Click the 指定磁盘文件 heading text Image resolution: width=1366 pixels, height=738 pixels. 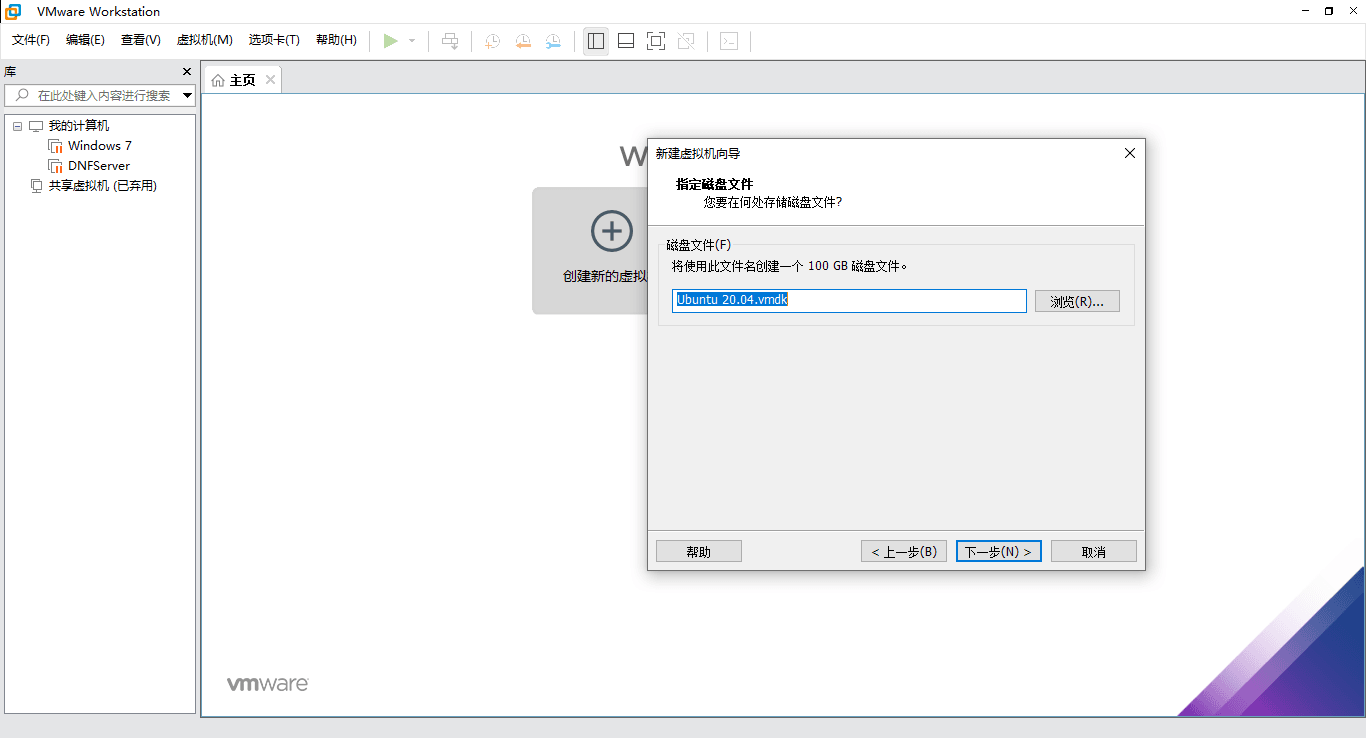click(714, 184)
